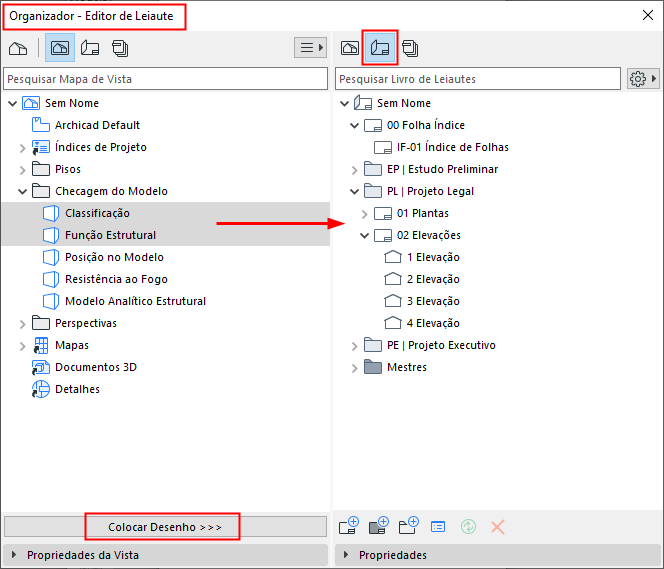Select 1 Elevação drawing
Image resolution: width=664 pixels, height=569 pixels.
(x=433, y=257)
